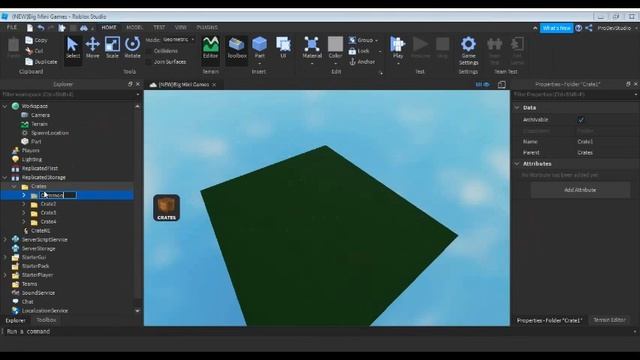Select the Terrain item in Explorer
The width and height of the screenshot is (640, 360).
pos(39,124)
